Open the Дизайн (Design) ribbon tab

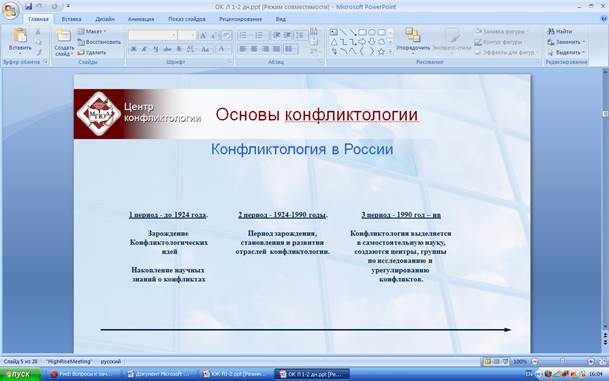pyautogui.click(x=105, y=19)
